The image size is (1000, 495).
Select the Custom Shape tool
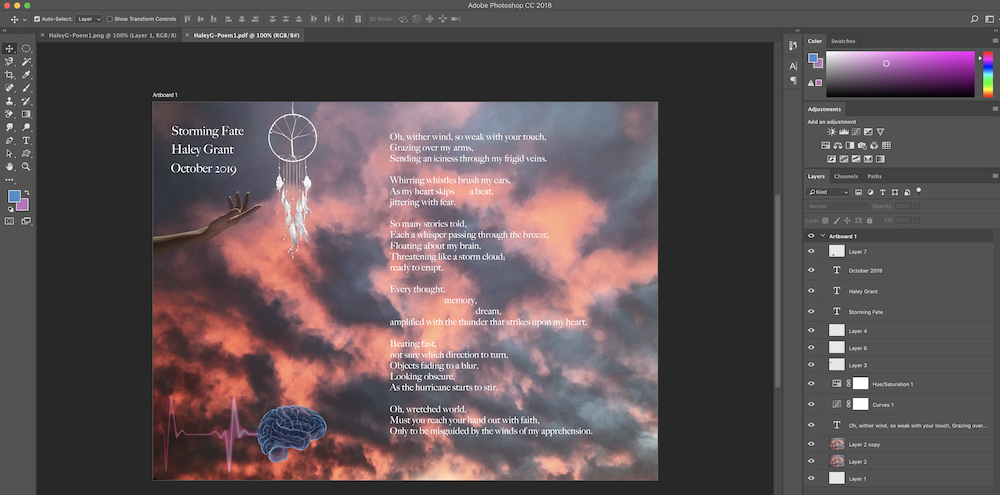tap(26, 153)
